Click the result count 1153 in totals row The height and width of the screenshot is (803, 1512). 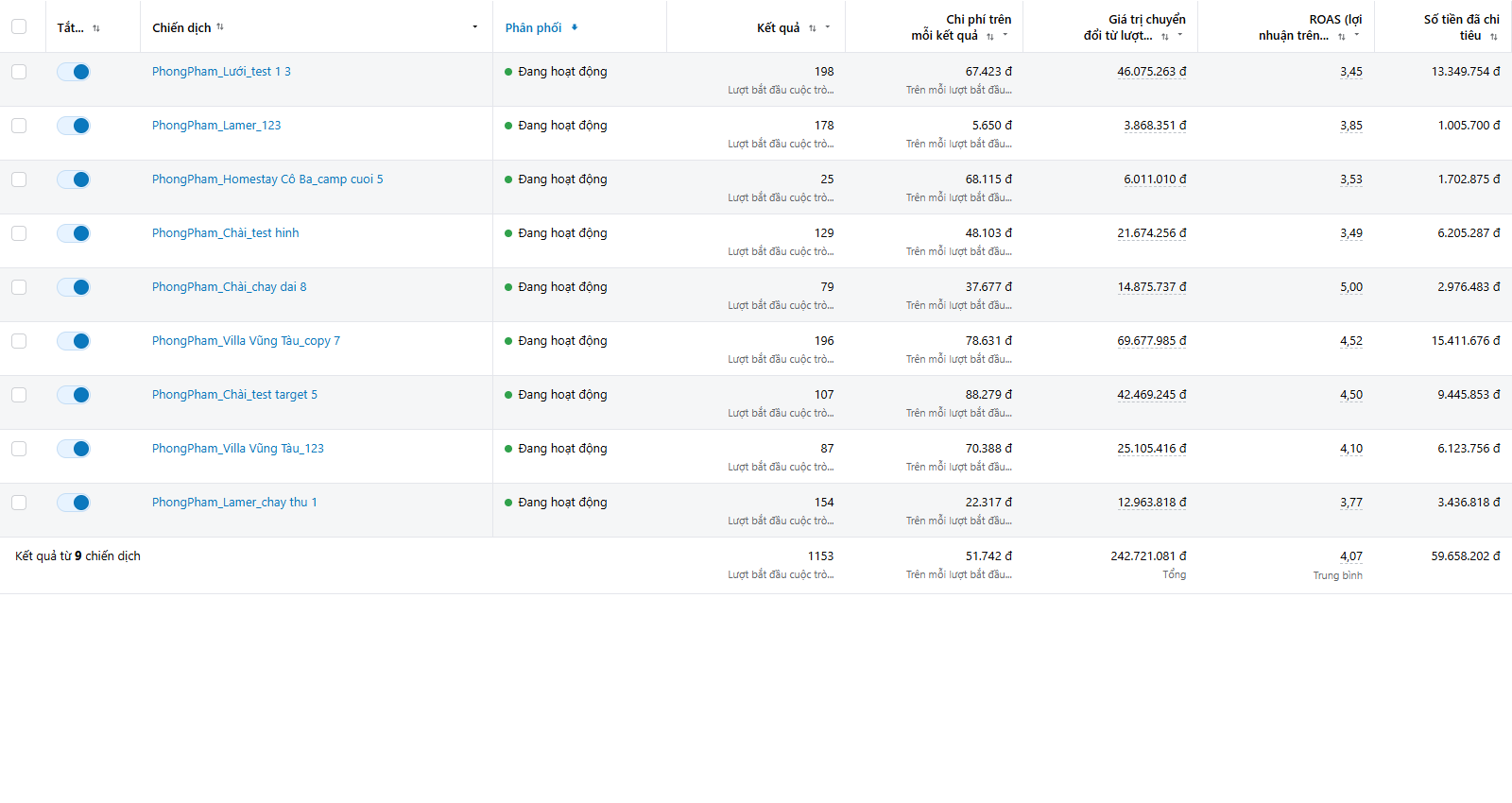point(821,556)
